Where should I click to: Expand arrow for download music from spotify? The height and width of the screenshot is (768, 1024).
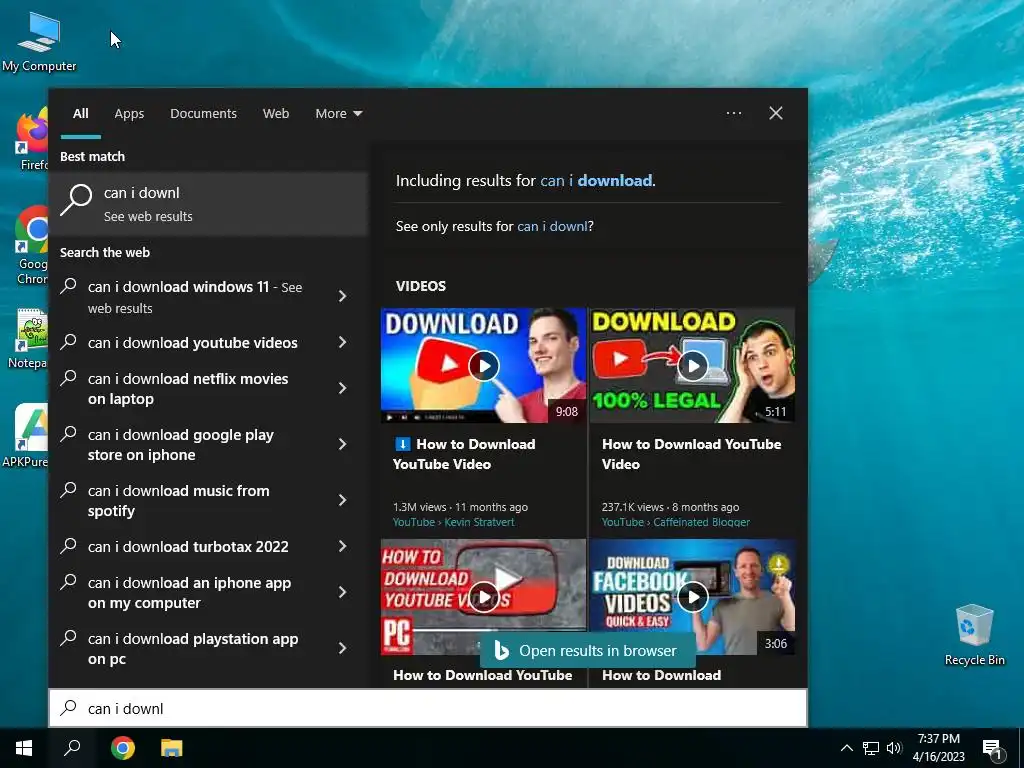343,500
